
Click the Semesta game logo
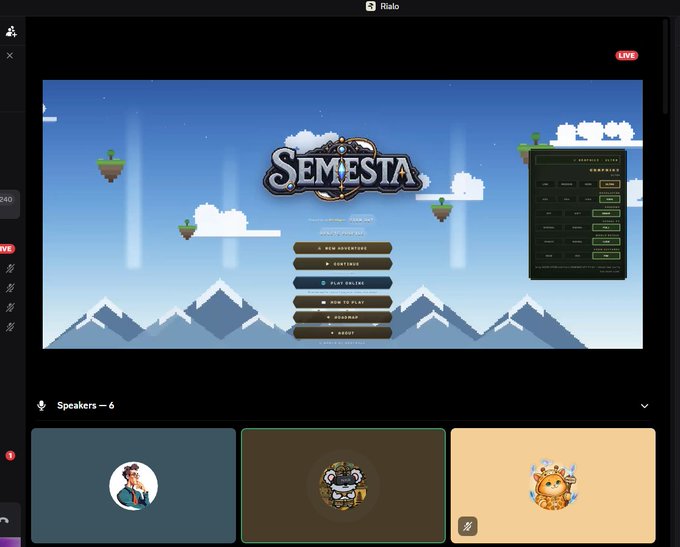tap(342, 170)
